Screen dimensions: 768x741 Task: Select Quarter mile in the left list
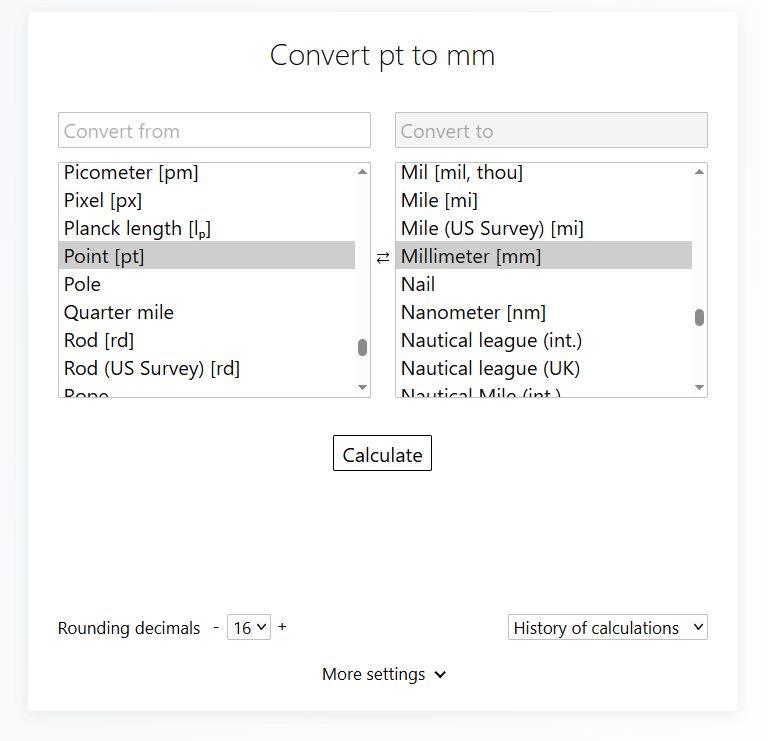(x=119, y=313)
